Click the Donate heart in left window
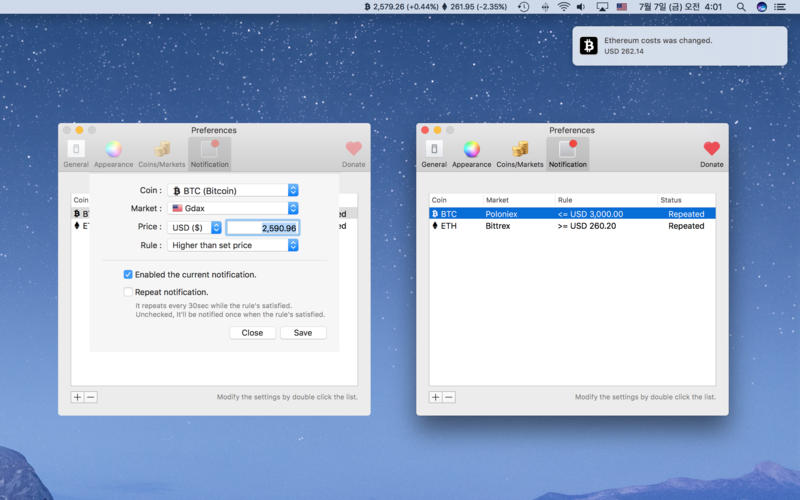800x500 pixels. [x=353, y=150]
